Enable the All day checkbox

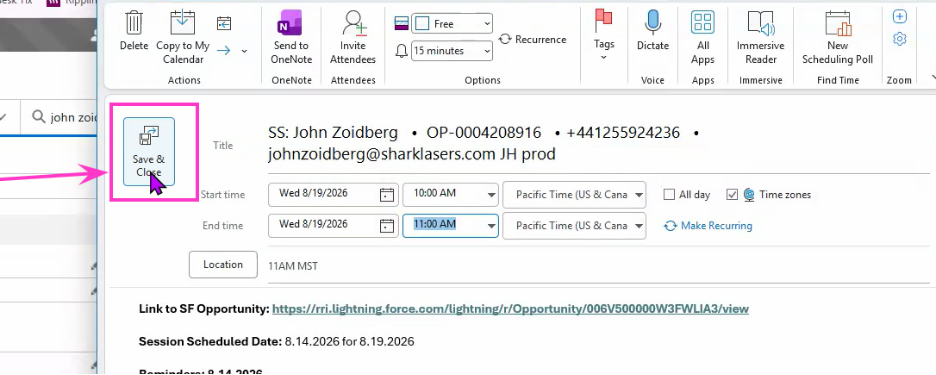click(x=669, y=195)
